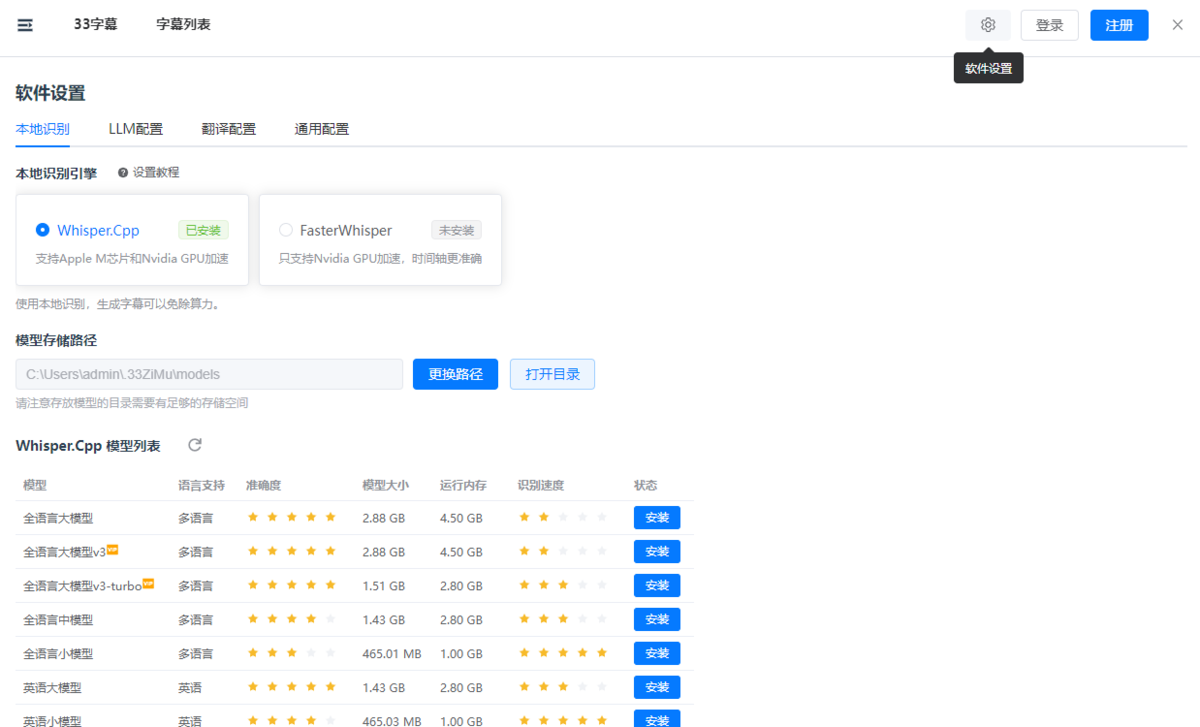Select the FasterWhisper engine radio button
This screenshot has width=1200, height=727.
[x=286, y=230]
